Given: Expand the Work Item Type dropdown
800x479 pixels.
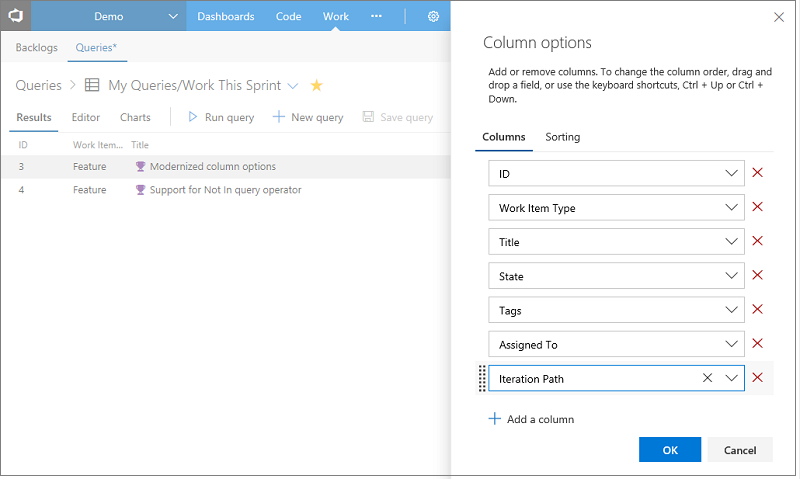Looking at the screenshot, I should [x=731, y=208].
